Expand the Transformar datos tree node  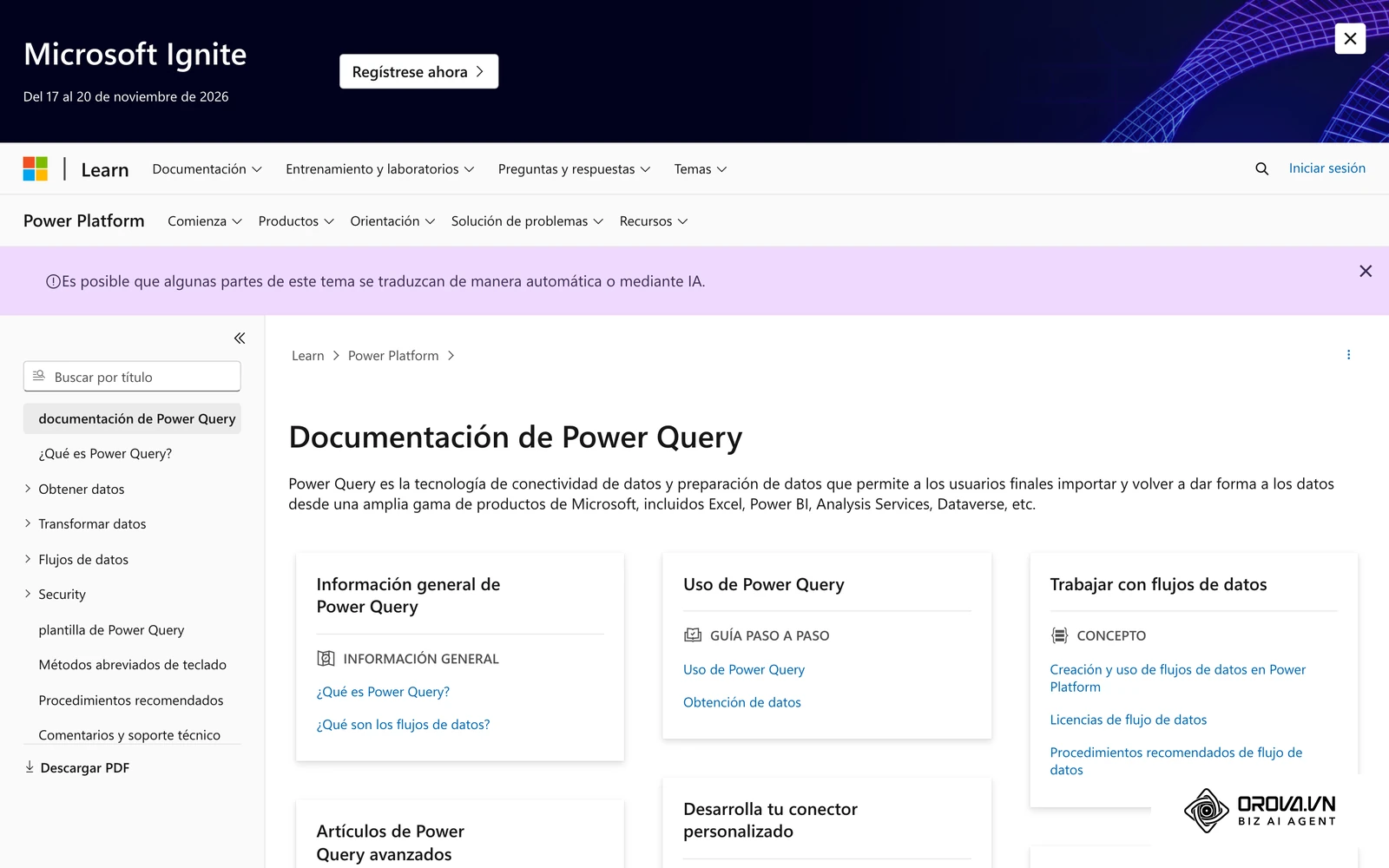(x=28, y=523)
